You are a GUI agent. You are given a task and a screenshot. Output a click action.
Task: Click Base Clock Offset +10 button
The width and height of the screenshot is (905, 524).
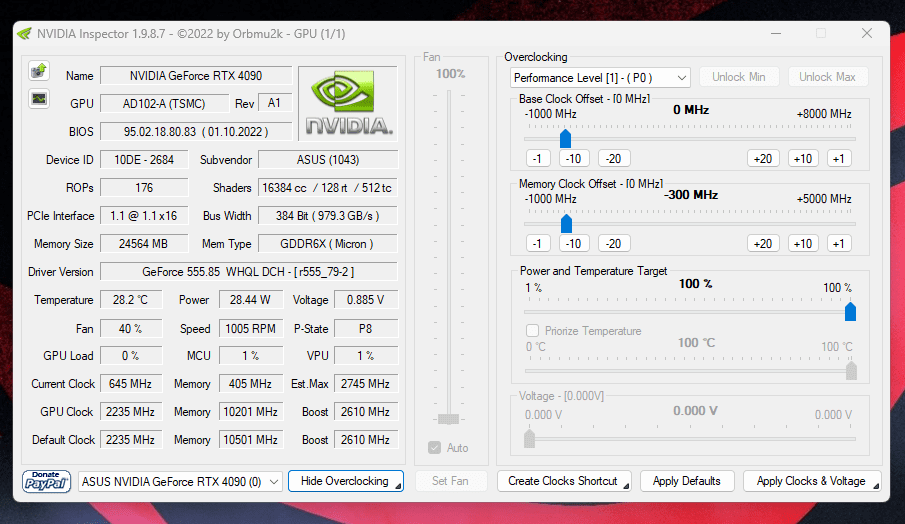(803, 159)
